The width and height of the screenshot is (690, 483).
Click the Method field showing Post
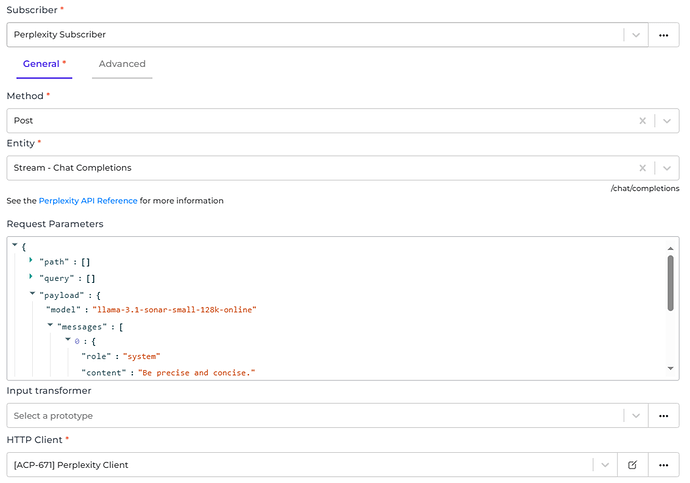(343, 121)
